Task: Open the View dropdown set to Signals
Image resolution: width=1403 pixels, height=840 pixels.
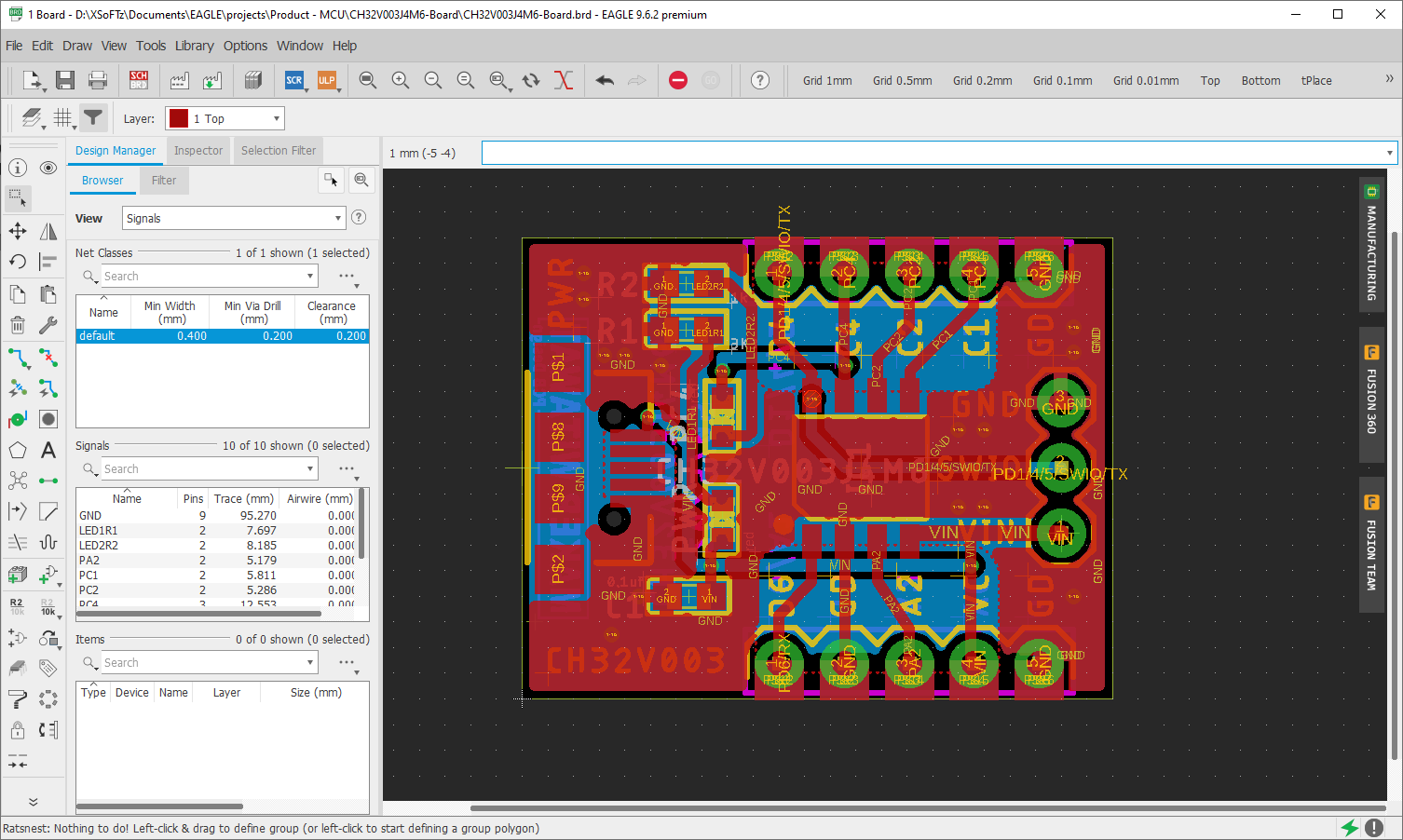Action: (x=234, y=218)
